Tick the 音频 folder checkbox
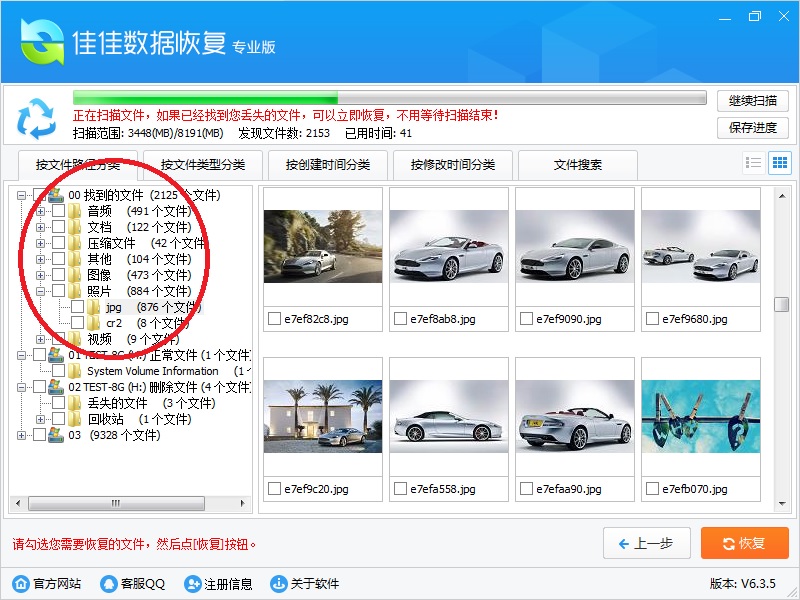Screen dimensions: 800x600 pos(59,211)
